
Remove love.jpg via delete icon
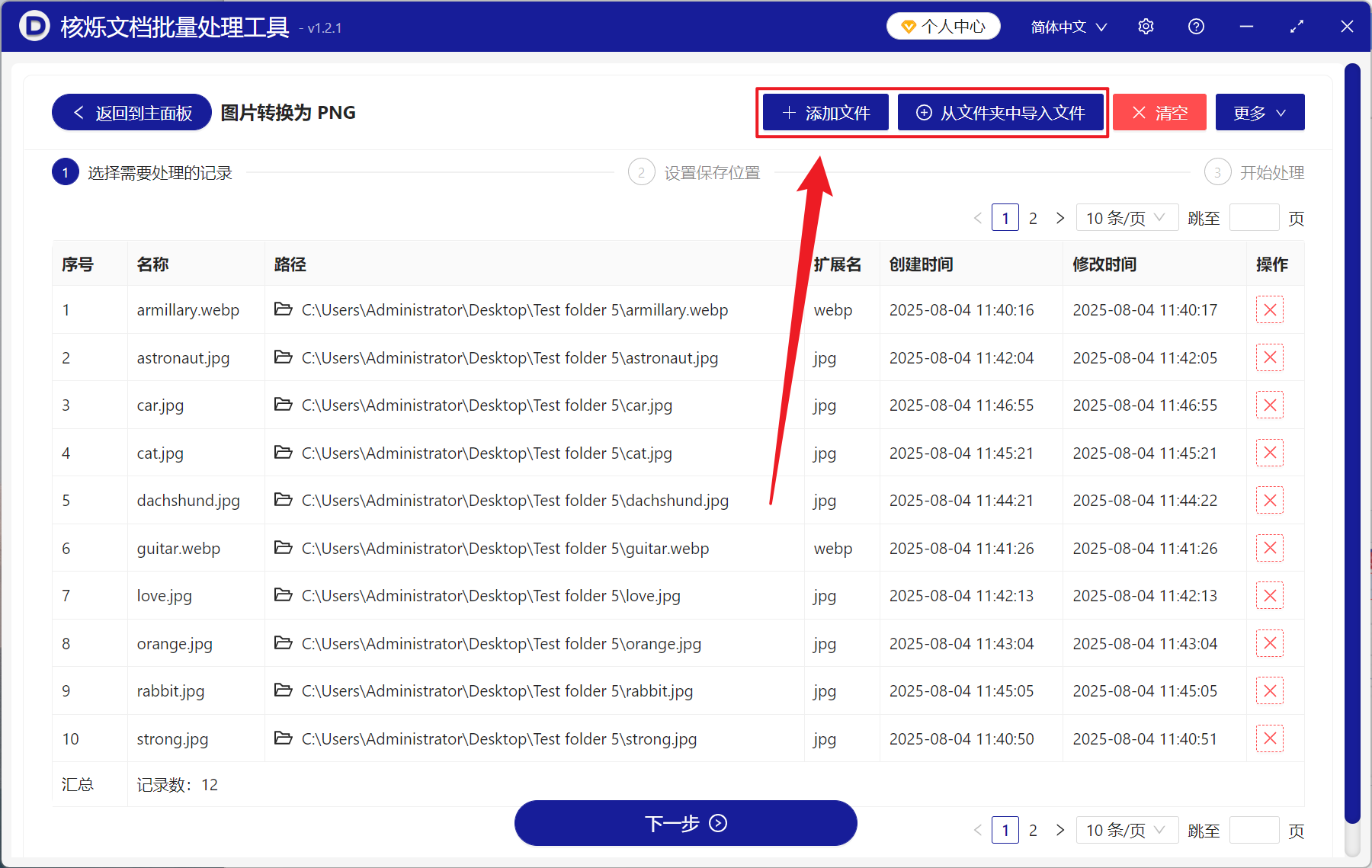point(1269,595)
